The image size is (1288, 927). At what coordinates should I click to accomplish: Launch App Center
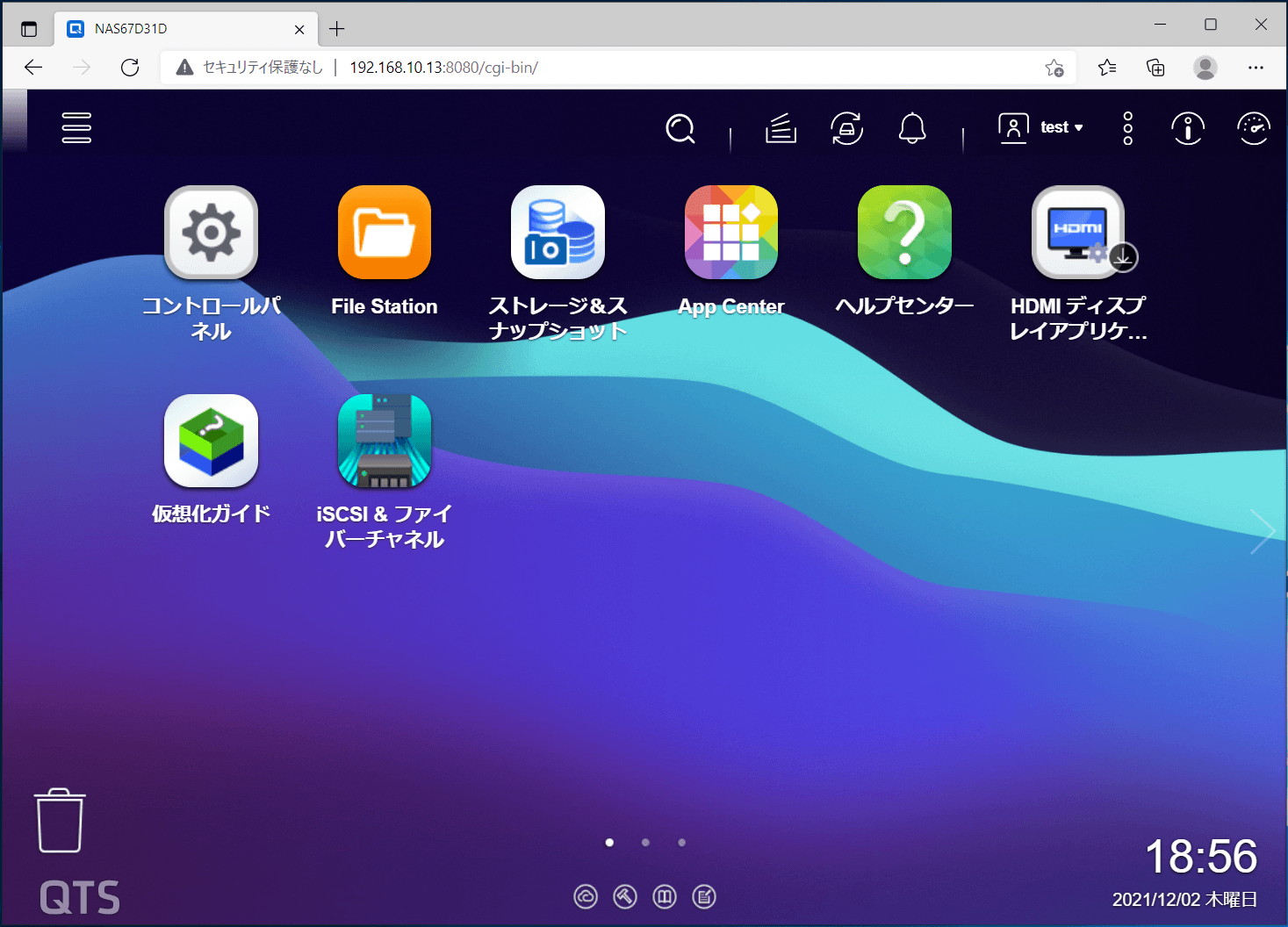click(x=731, y=233)
